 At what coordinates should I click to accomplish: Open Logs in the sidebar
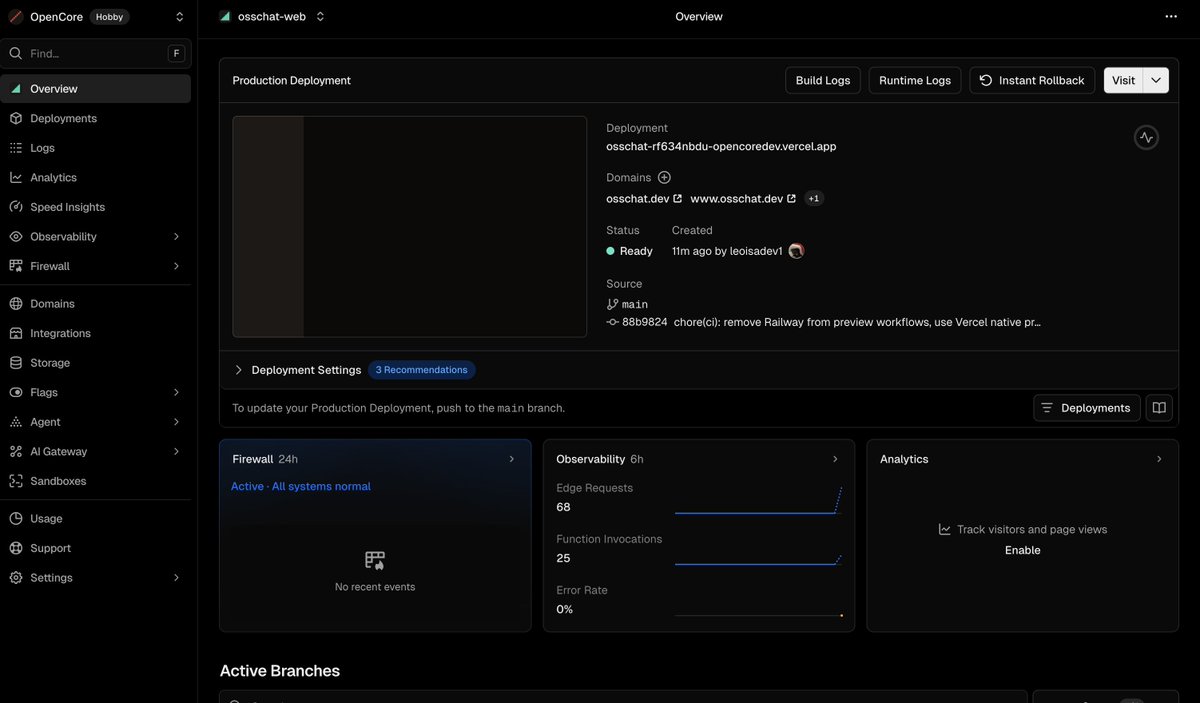point(96,148)
